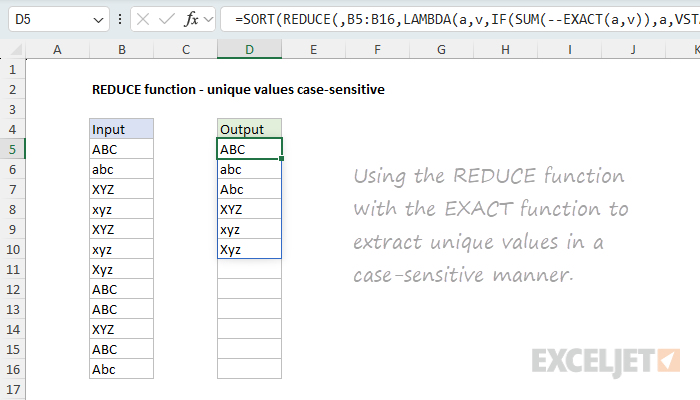The width and height of the screenshot is (700, 400).
Task: Select cell B11 containing Xyz
Action: coord(121,269)
